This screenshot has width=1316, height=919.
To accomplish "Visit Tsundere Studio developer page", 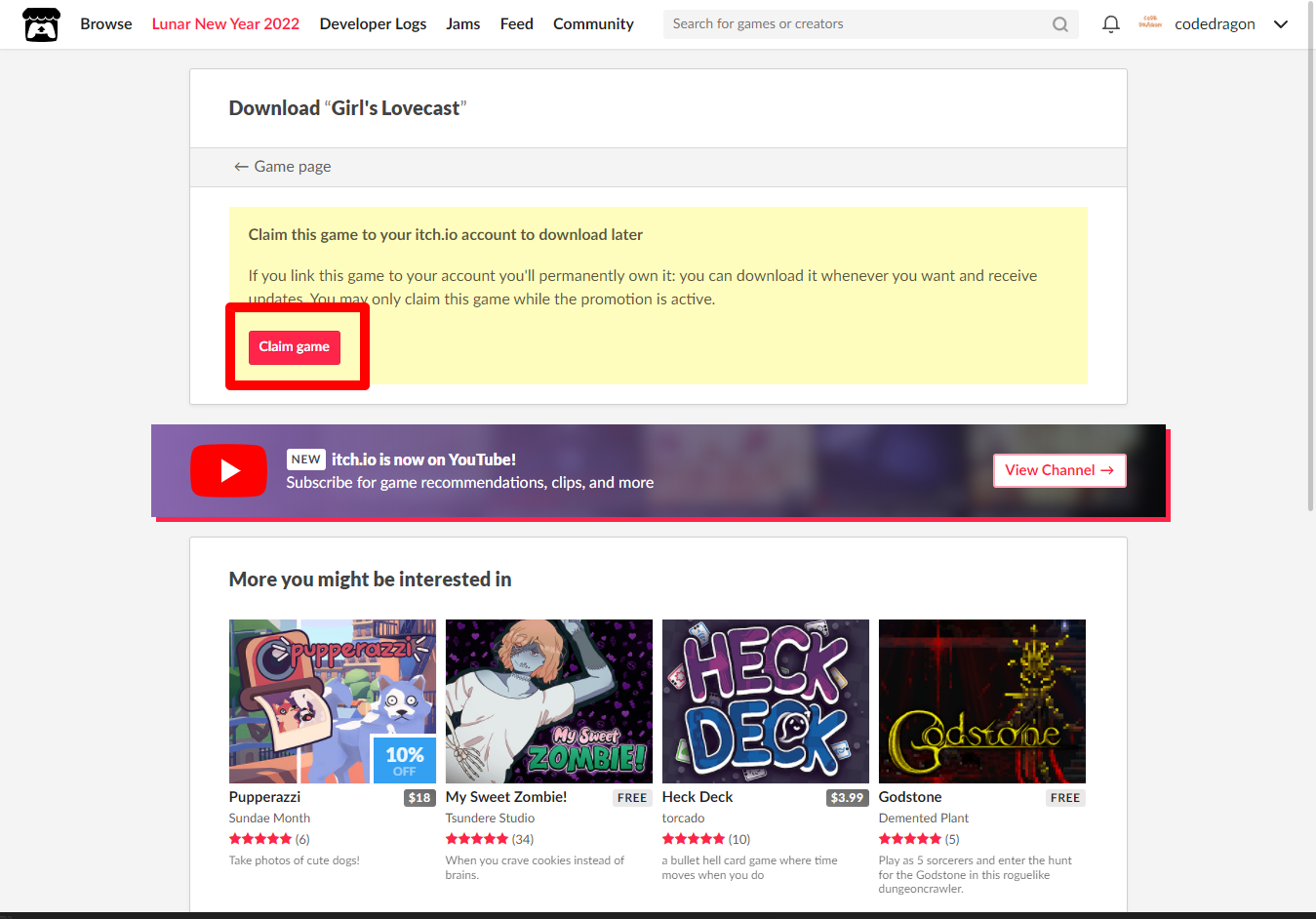I will click(490, 819).
